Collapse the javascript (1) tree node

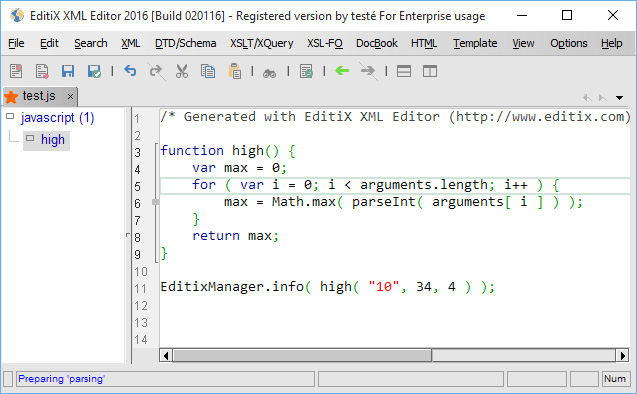pyautogui.click(x=10, y=117)
